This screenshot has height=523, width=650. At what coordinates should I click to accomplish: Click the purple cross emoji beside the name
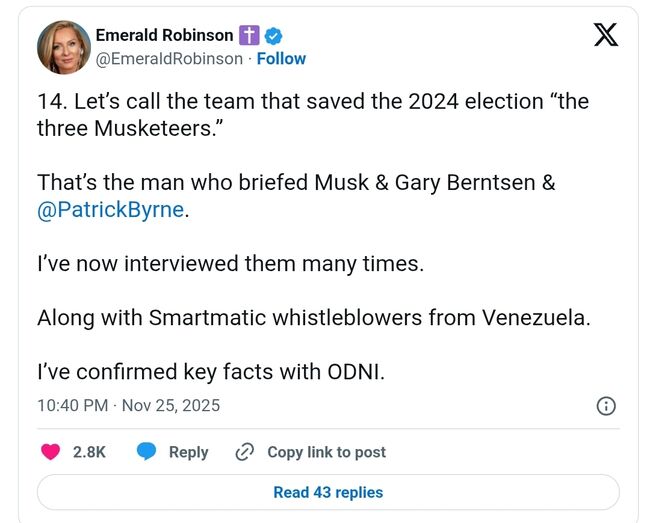[249, 36]
